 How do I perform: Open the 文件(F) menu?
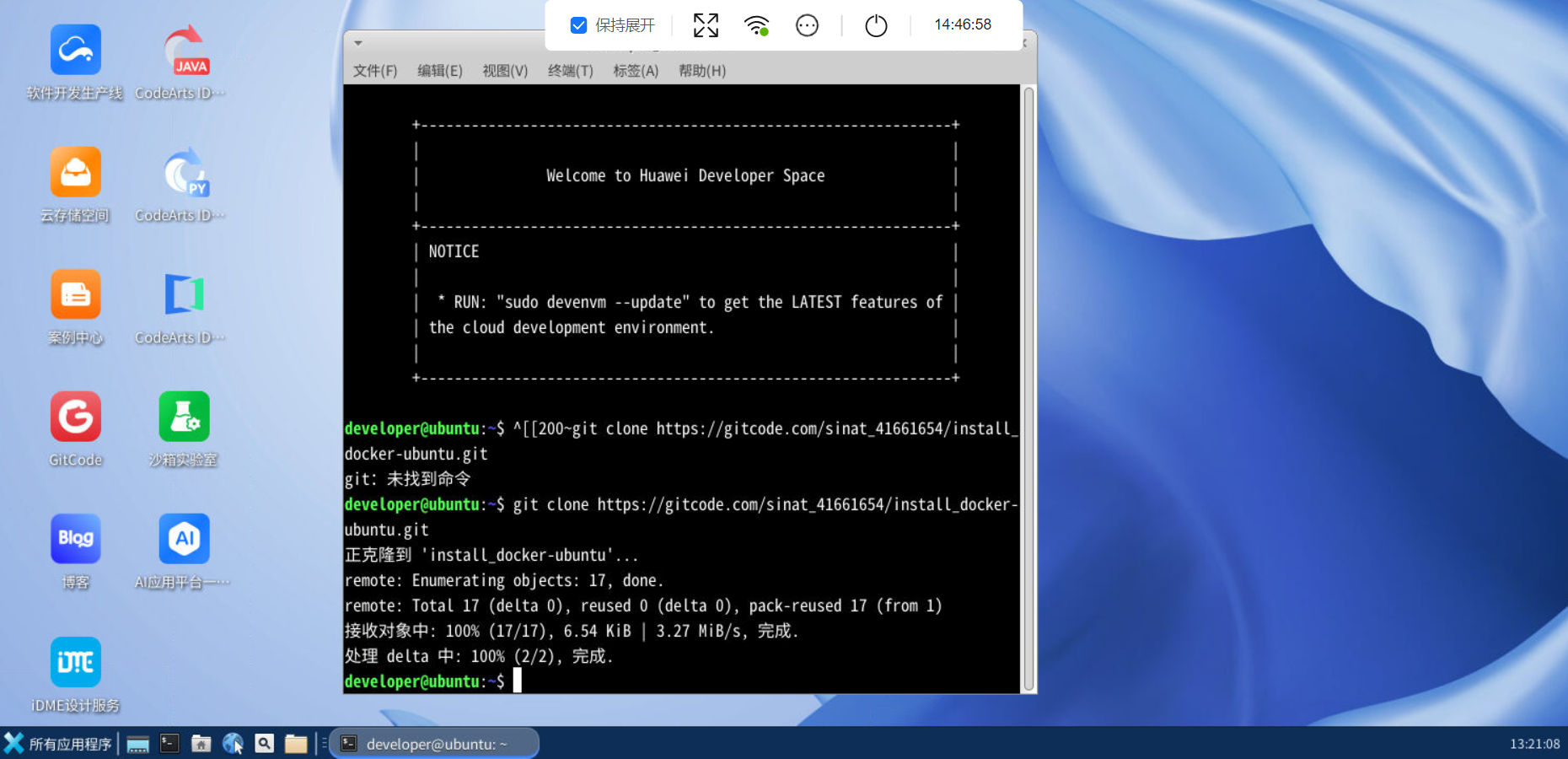[x=375, y=71]
